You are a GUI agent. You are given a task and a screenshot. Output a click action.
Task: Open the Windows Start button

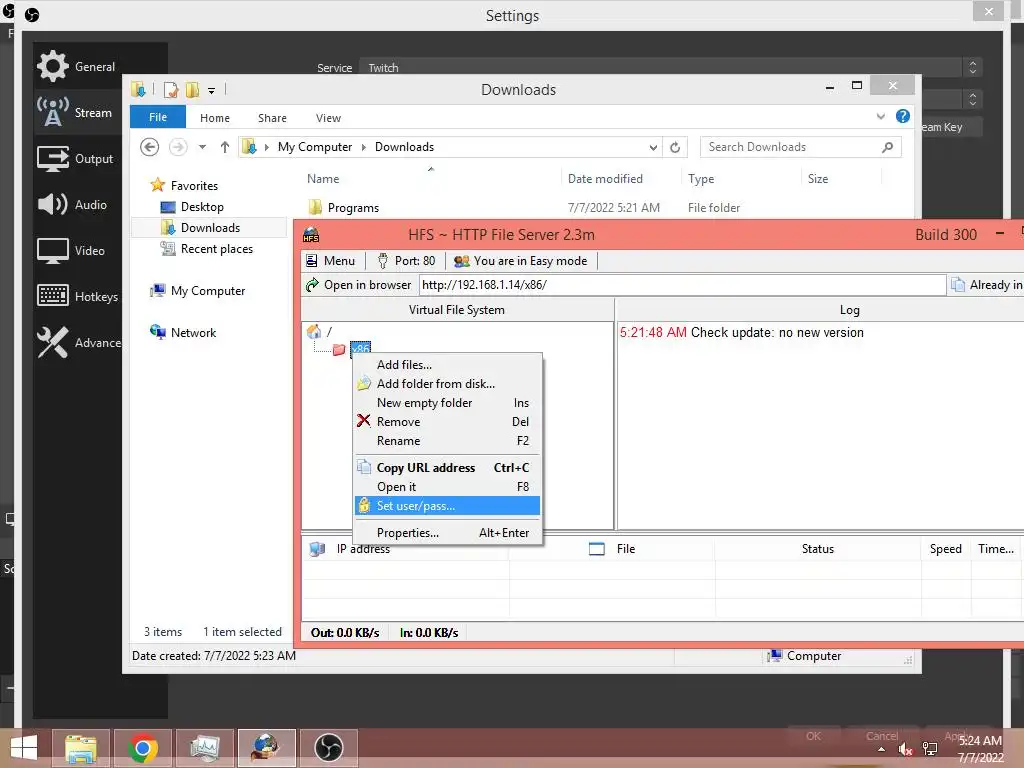(24, 748)
